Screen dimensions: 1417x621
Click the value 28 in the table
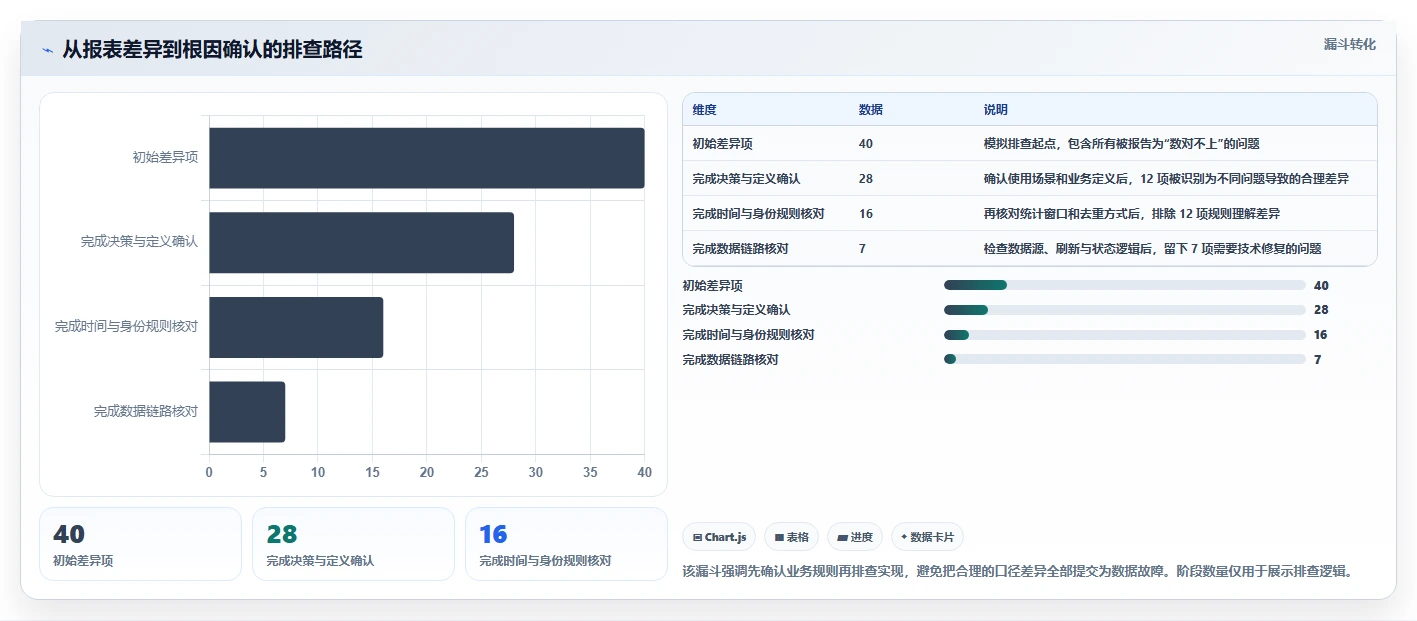(865, 179)
